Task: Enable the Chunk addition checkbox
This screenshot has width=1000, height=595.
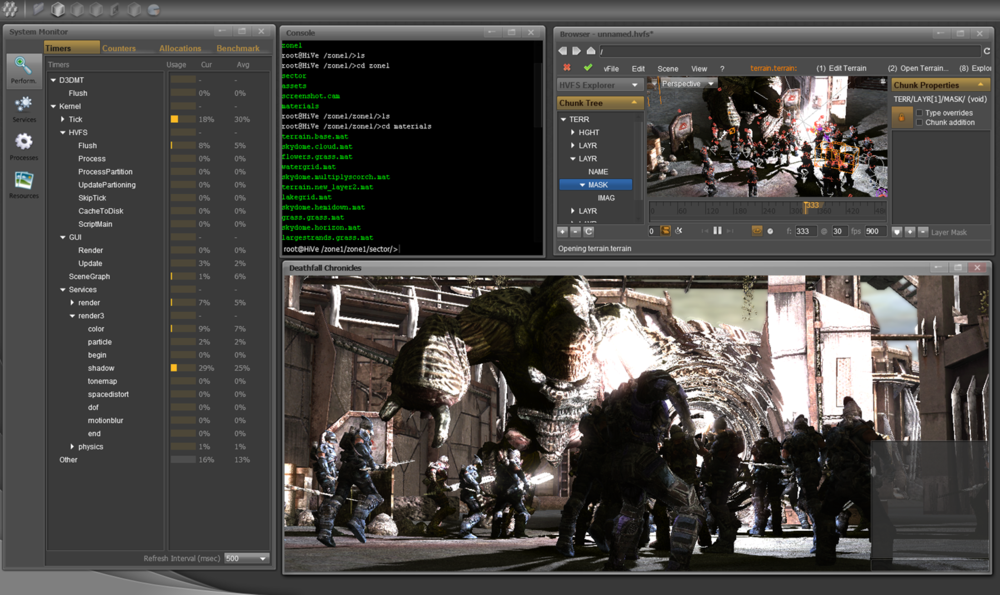Action: pyautogui.click(x=920, y=122)
